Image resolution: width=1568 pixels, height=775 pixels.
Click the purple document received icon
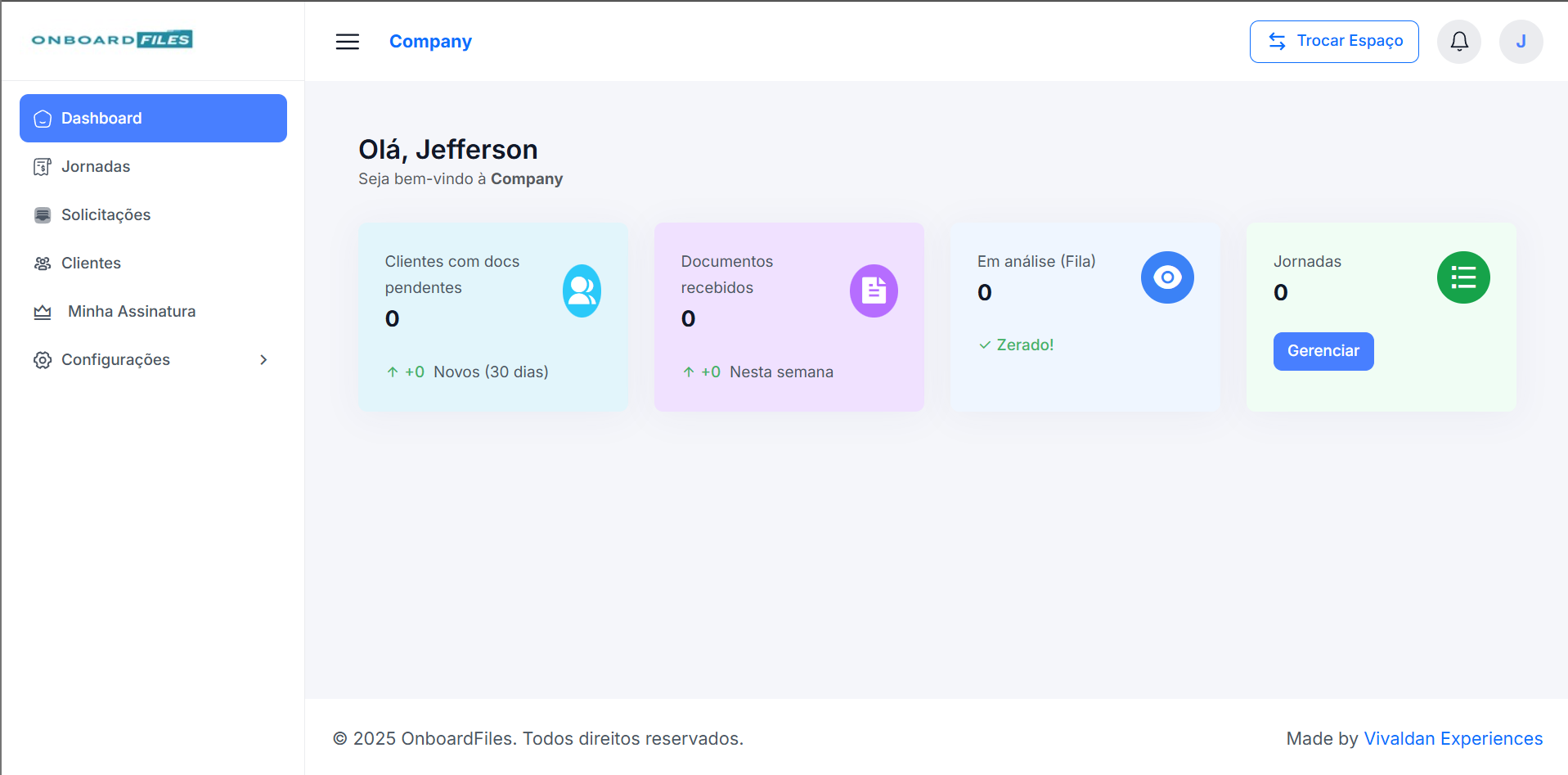(x=874, y=291)
